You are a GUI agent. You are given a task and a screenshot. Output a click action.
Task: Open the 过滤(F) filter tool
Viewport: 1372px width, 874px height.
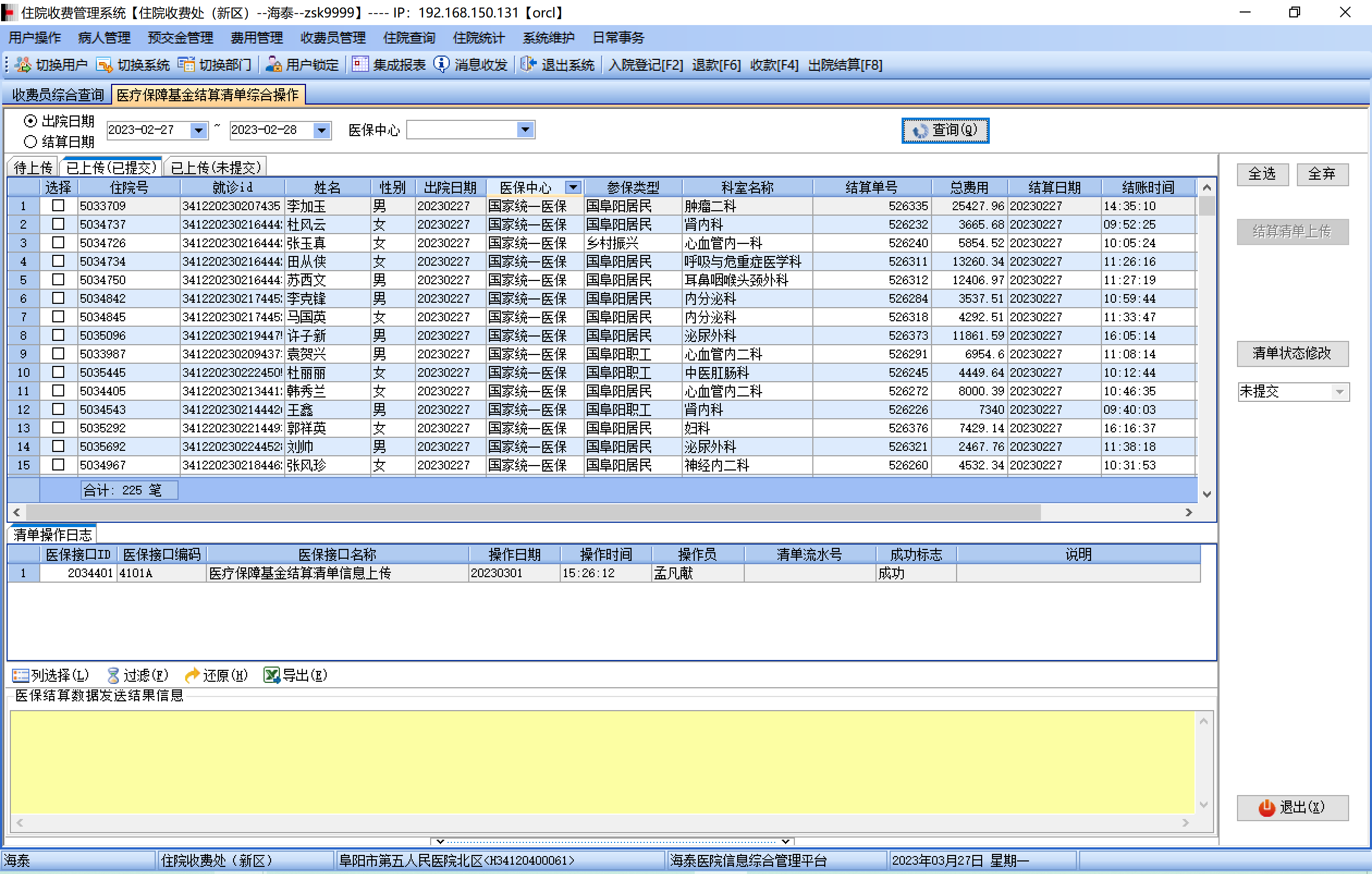click(x=113, y=675)
